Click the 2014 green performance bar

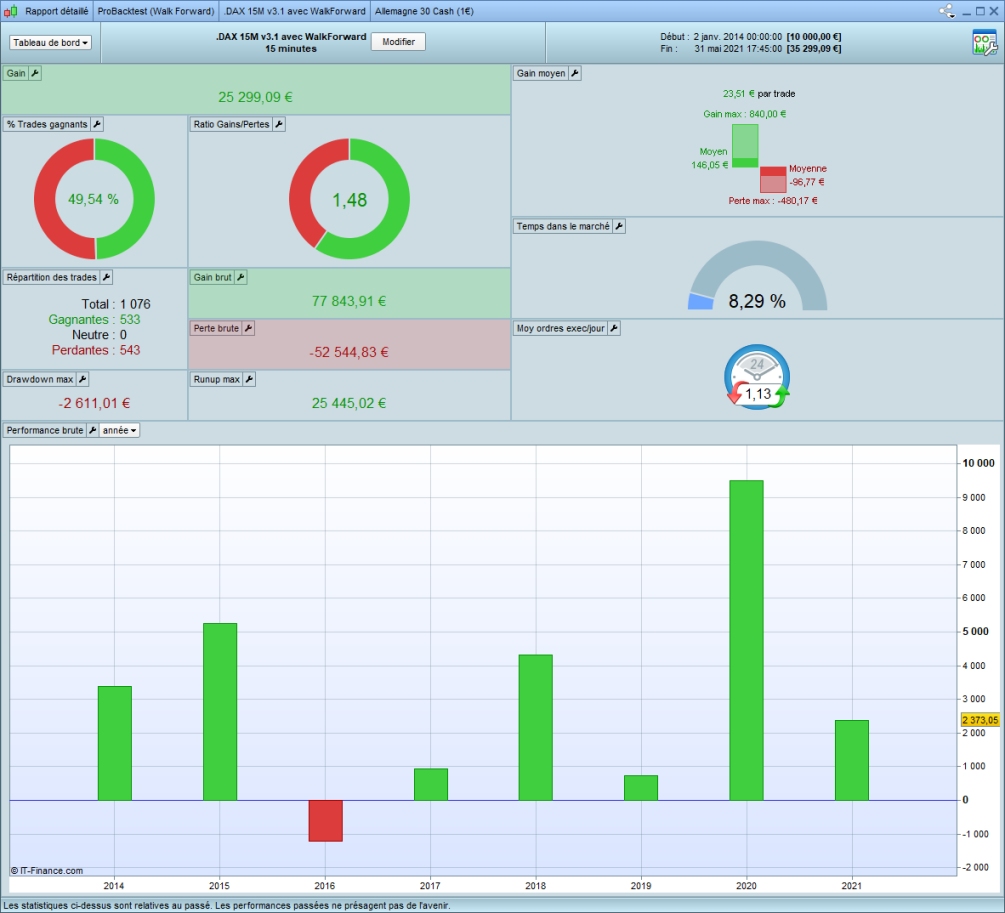point(115,743)
